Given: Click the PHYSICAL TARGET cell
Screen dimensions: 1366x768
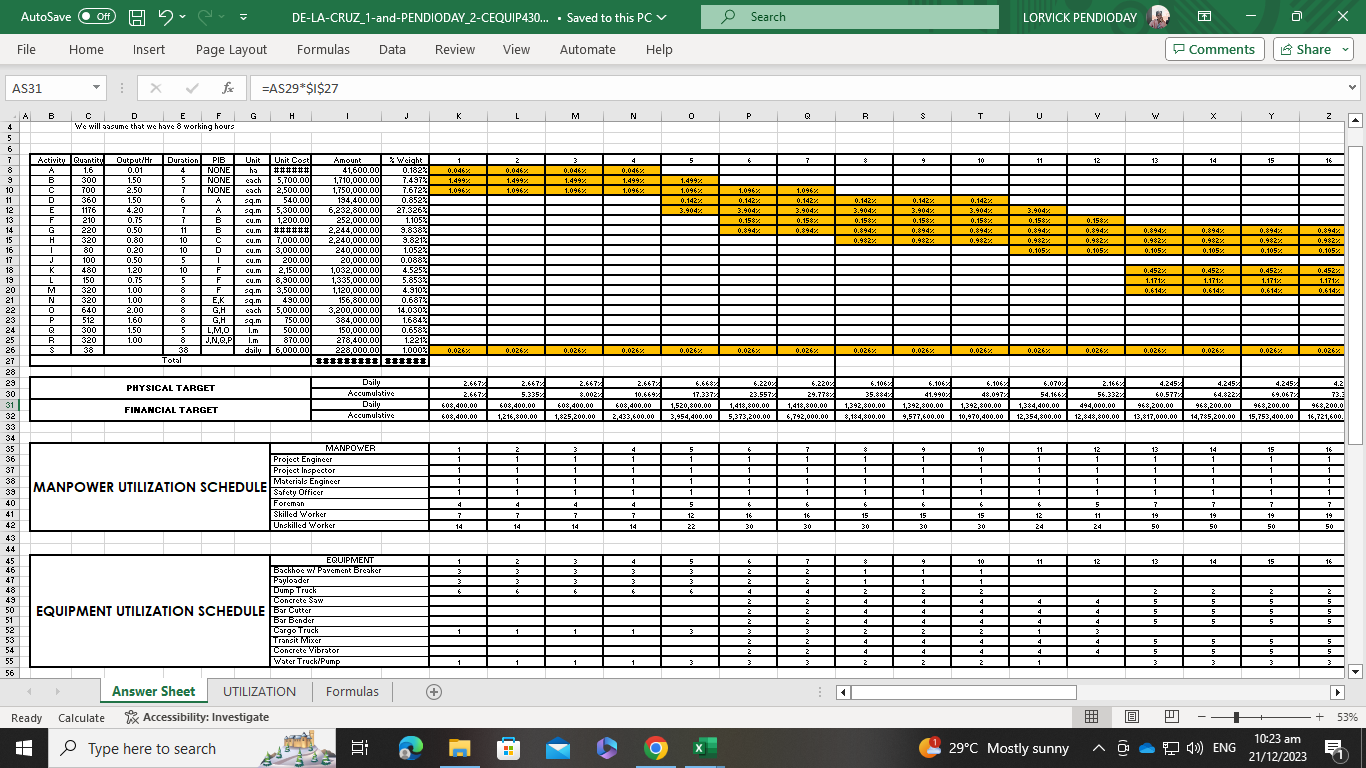Looking at the screenshot, I should pos(170,388).
